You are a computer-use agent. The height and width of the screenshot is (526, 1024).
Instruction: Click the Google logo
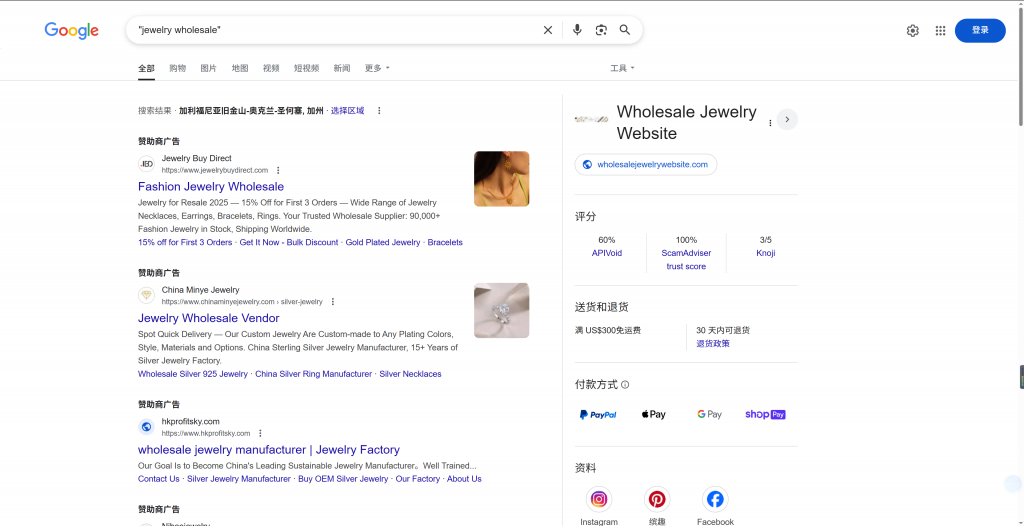click(x=72, y=31)
